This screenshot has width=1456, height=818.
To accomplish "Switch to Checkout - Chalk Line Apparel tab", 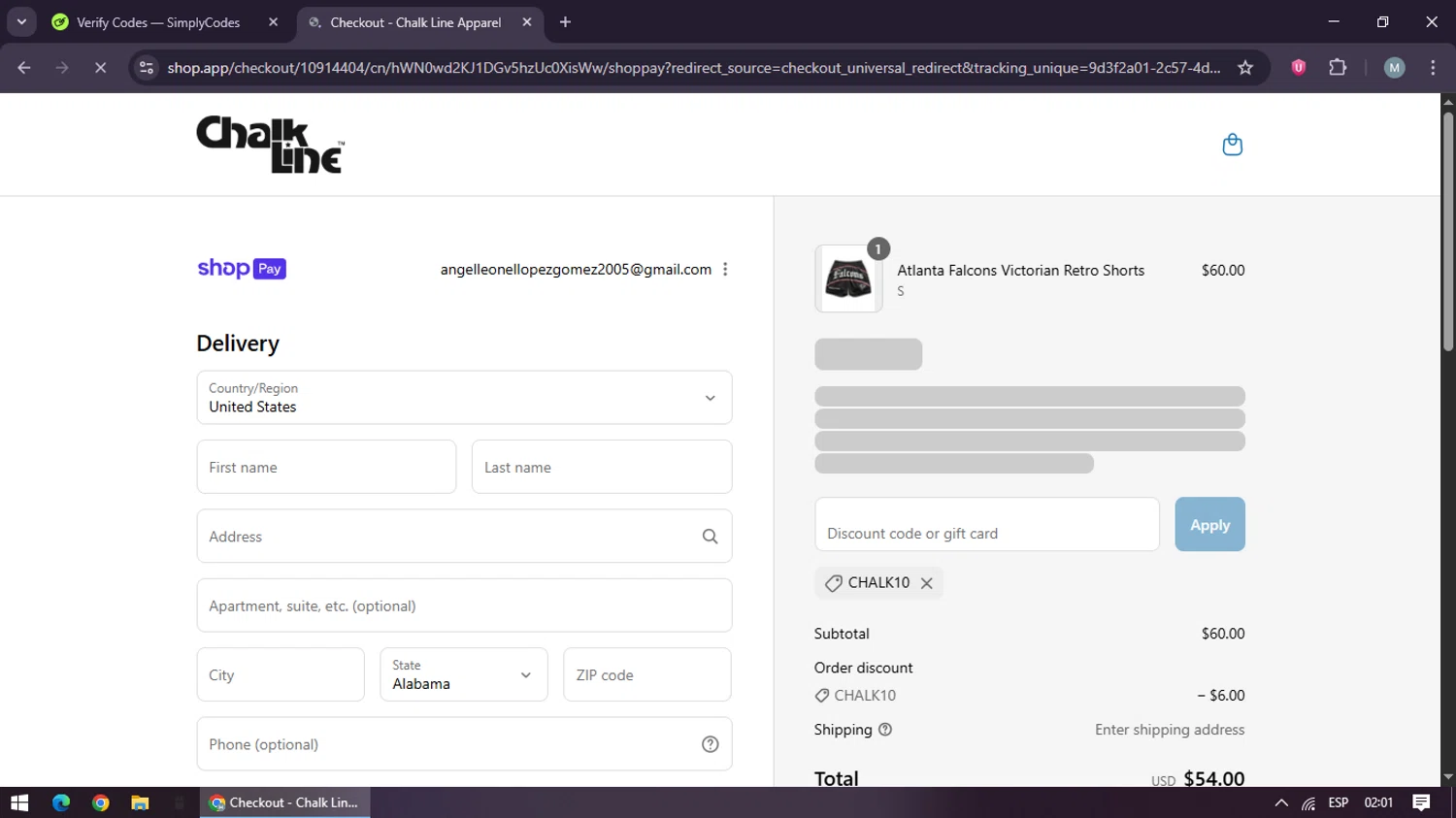I will (415, 22).
